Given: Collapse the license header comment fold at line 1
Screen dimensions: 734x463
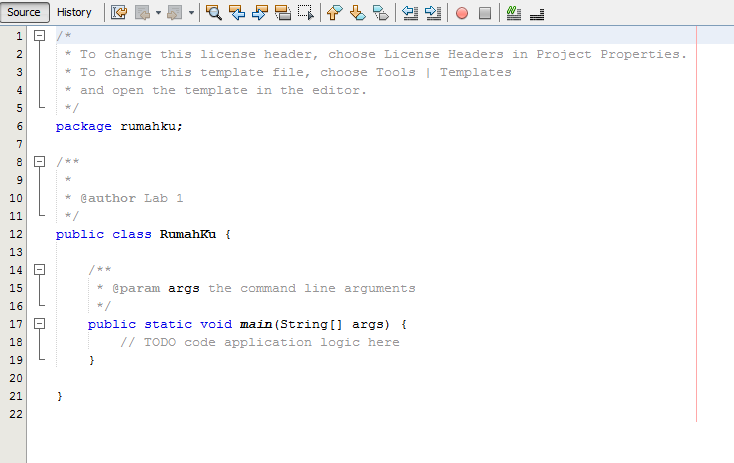Looking at the screenshot, I should pos(40,36).
